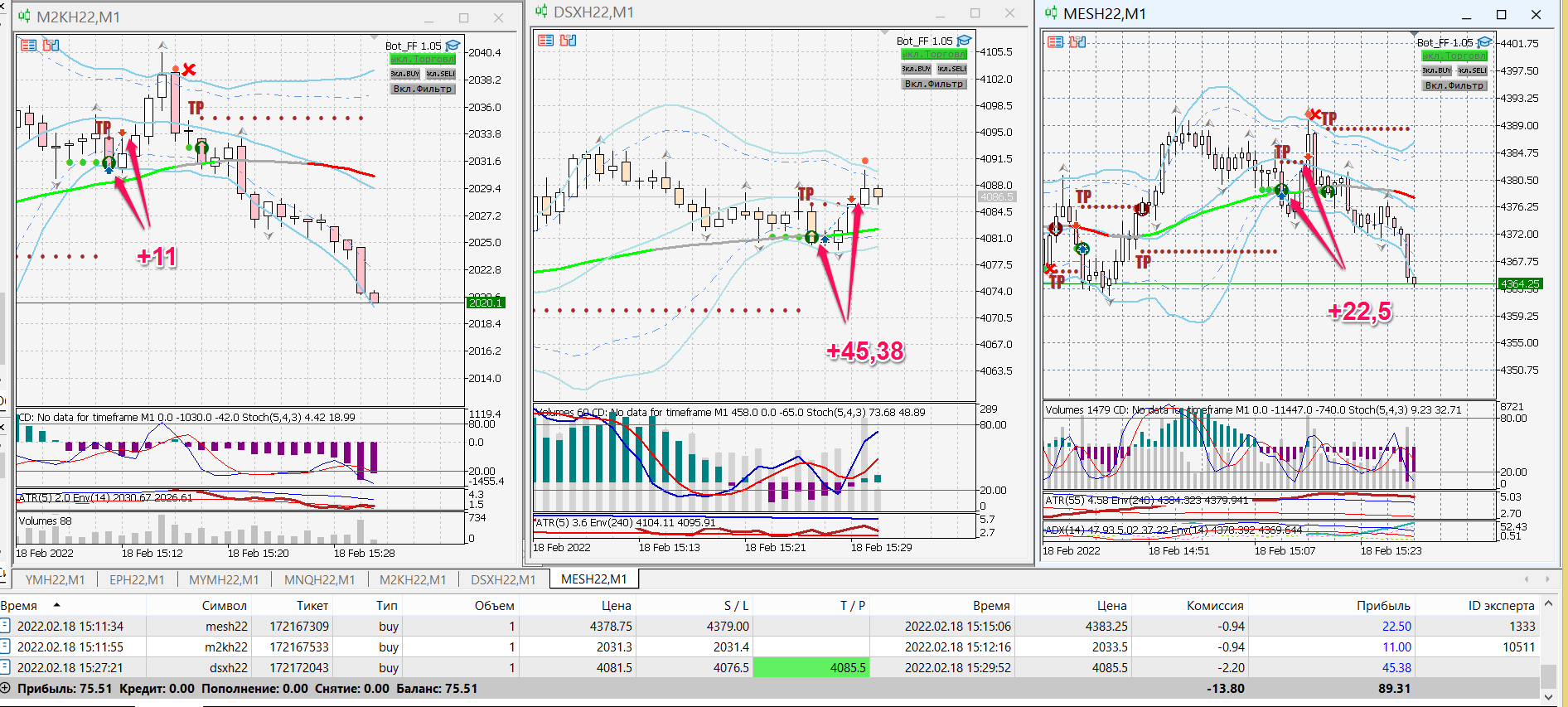Switch to the YMH22,M1 chart tab
Image resolution: width=1568 pixels, height=707 pixels.
pyautogui.click(x=55, y=579)
